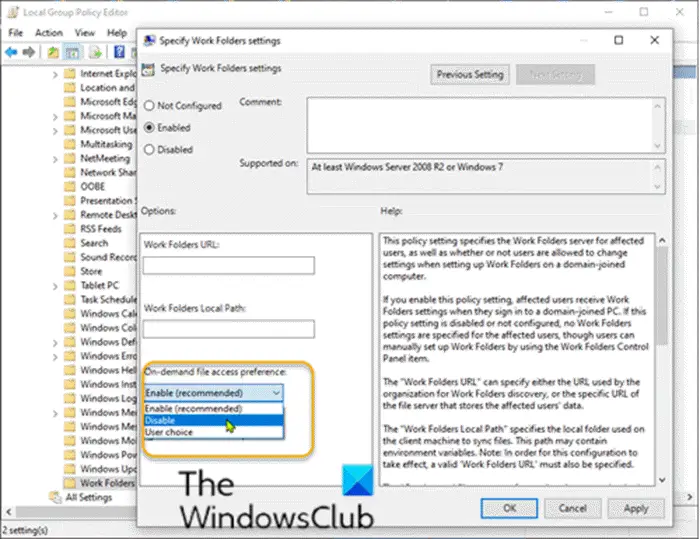
Task: Select the Disabled radio button
Action: point(149,150)
